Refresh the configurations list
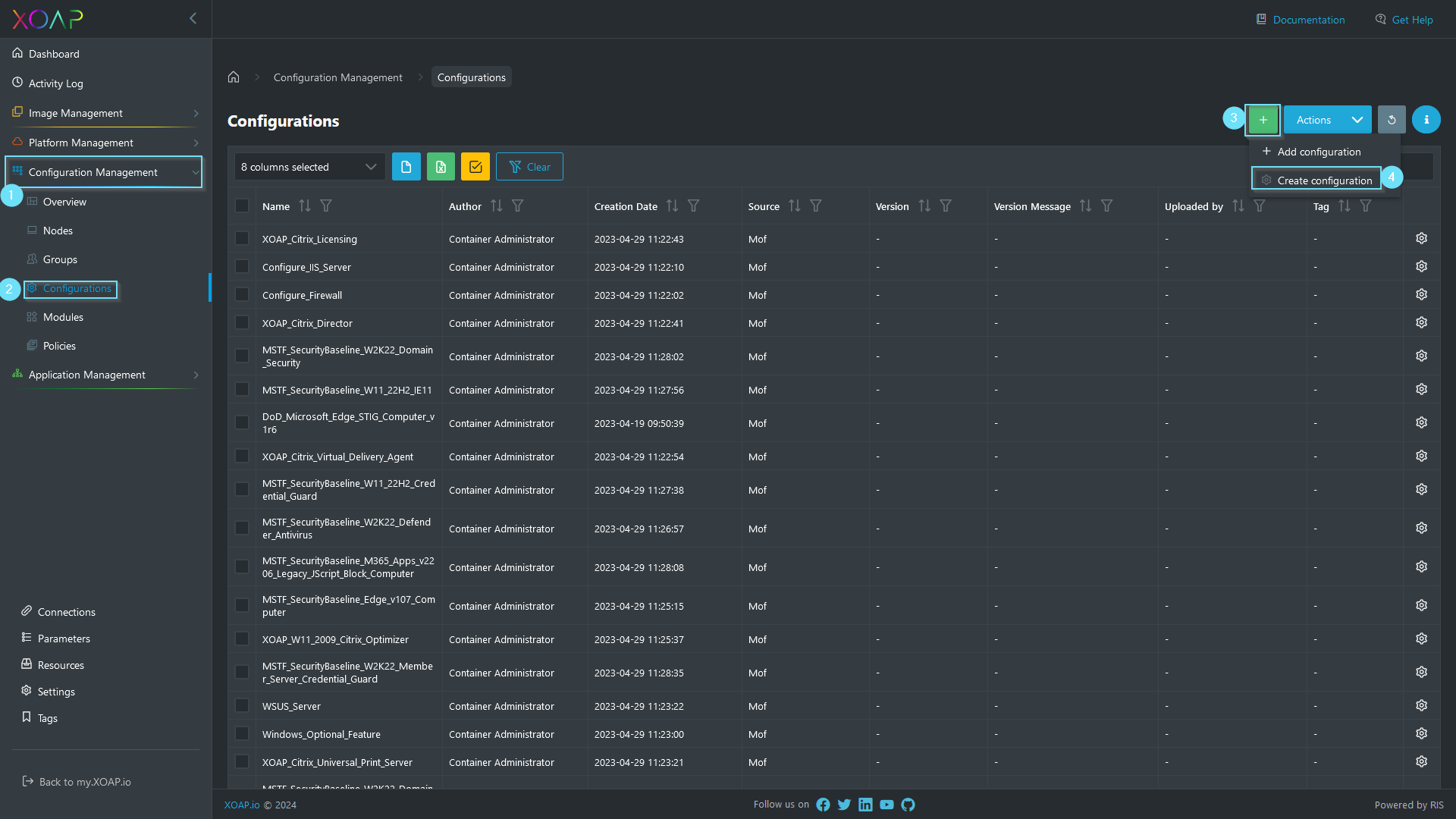 1392,119
